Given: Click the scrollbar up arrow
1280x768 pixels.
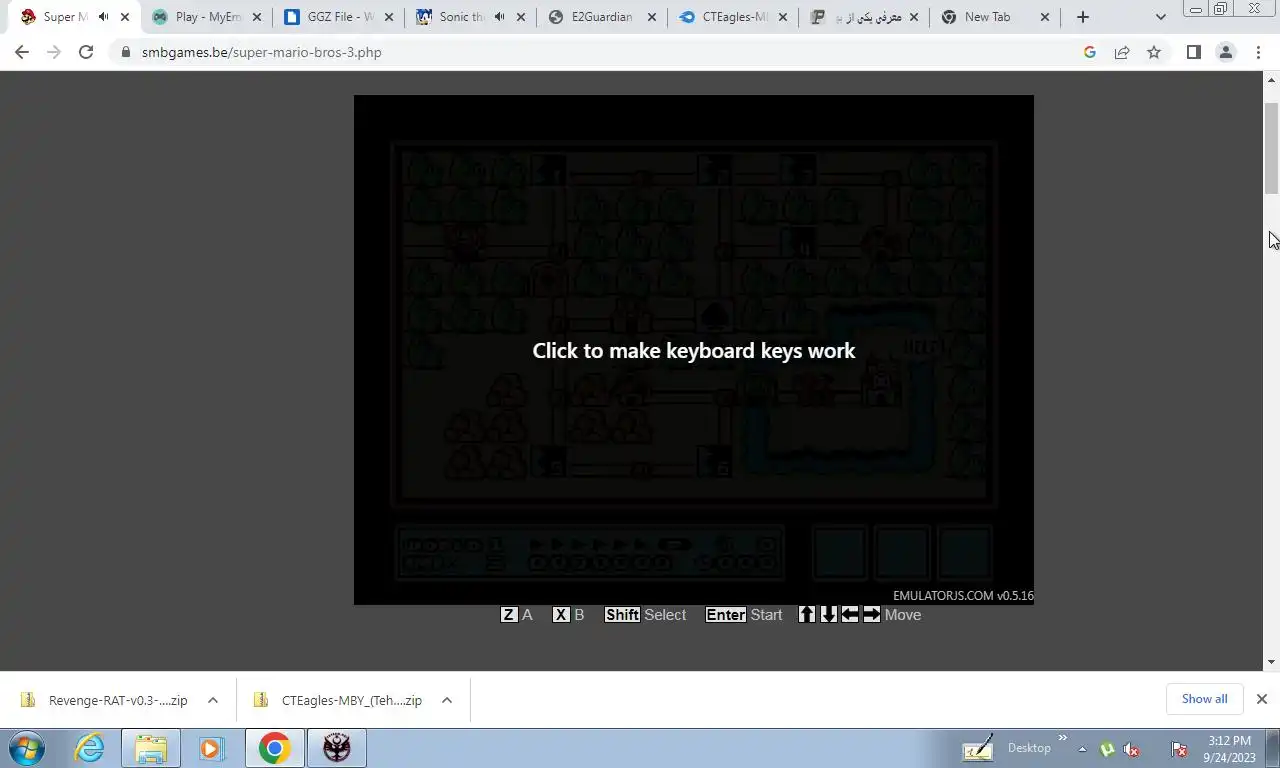Looking at the screenshot, I should [1271, 79].
